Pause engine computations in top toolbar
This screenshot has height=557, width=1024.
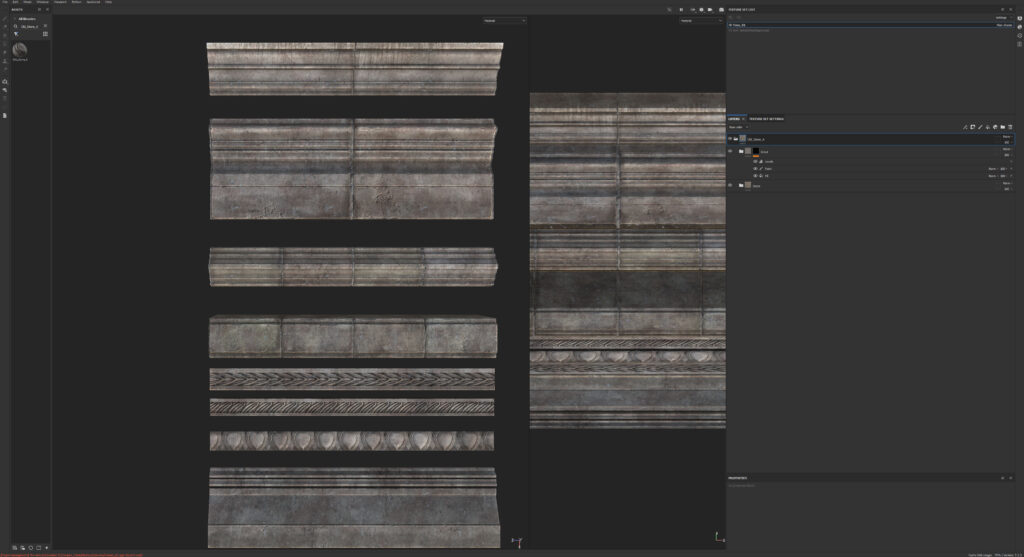pyautogui.click(x=681, y=10)
